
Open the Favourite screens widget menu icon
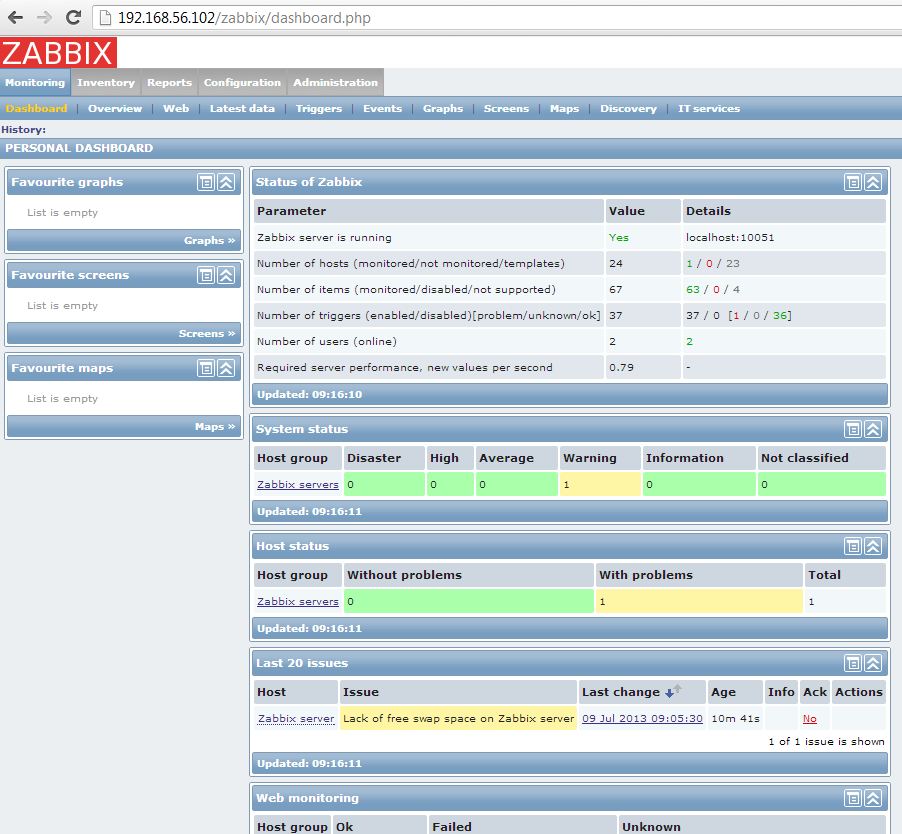(205, 275)
